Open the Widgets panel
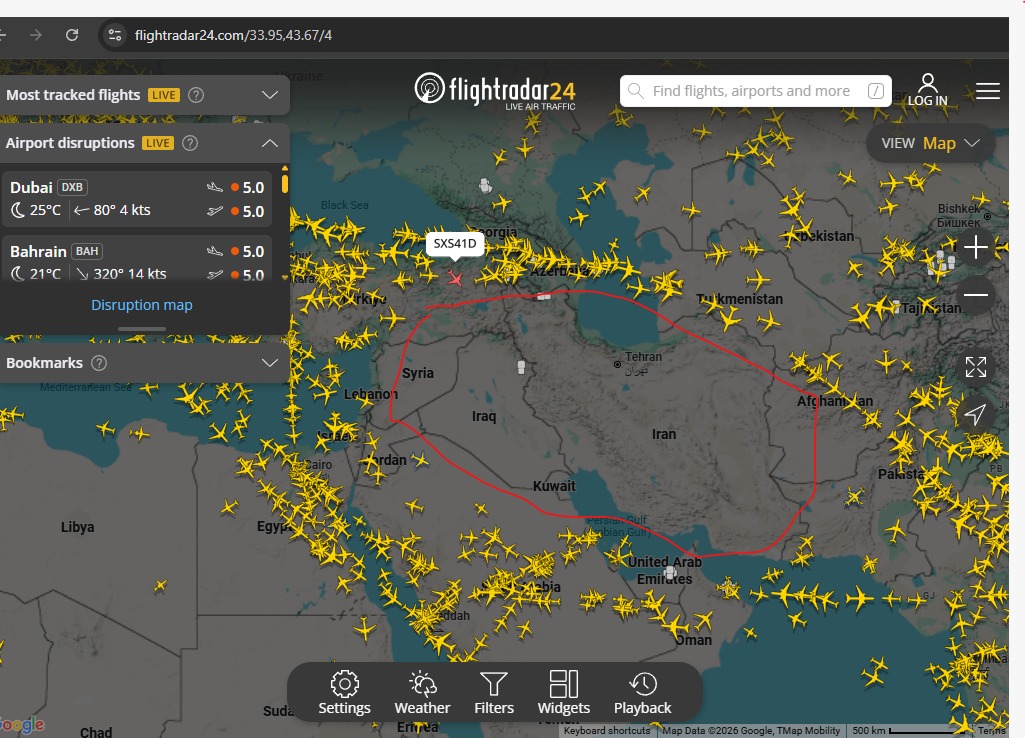 (563, 693)
